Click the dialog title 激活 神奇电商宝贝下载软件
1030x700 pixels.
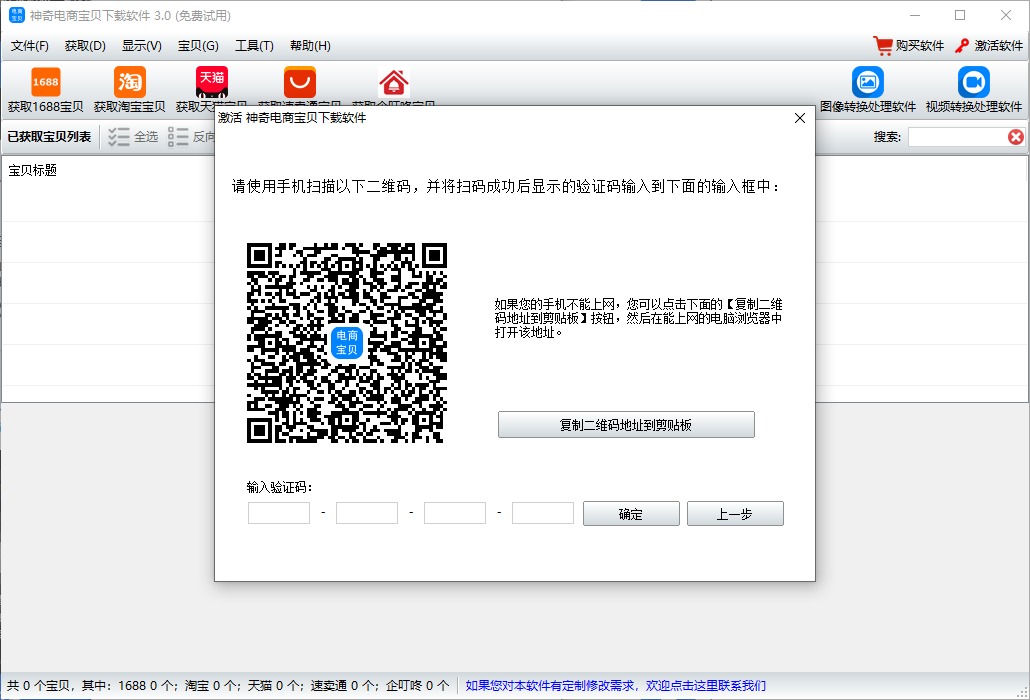(292, 118)
